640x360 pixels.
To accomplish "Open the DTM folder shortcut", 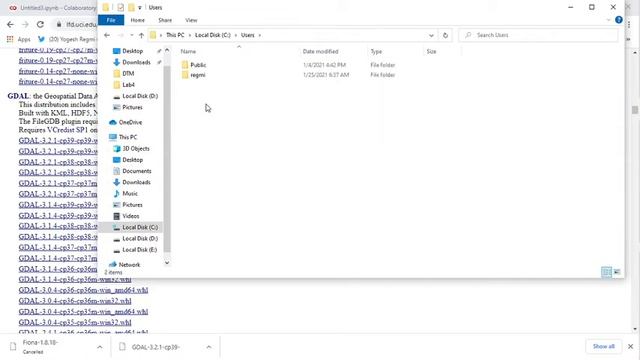I will tap(128, 73).
